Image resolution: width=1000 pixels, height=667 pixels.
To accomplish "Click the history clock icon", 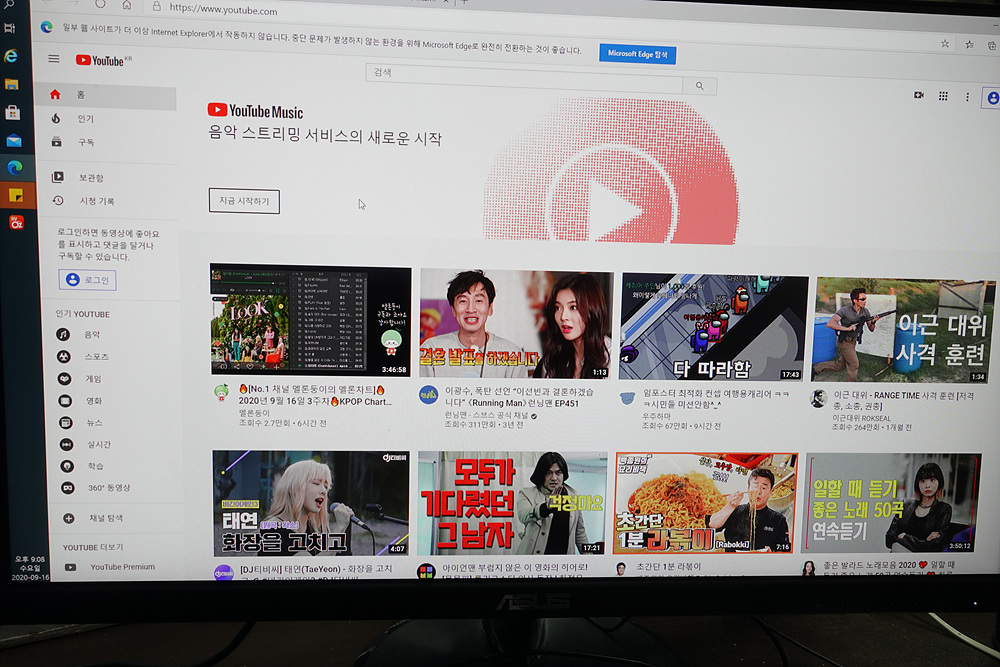I will (x=58, y=200).
